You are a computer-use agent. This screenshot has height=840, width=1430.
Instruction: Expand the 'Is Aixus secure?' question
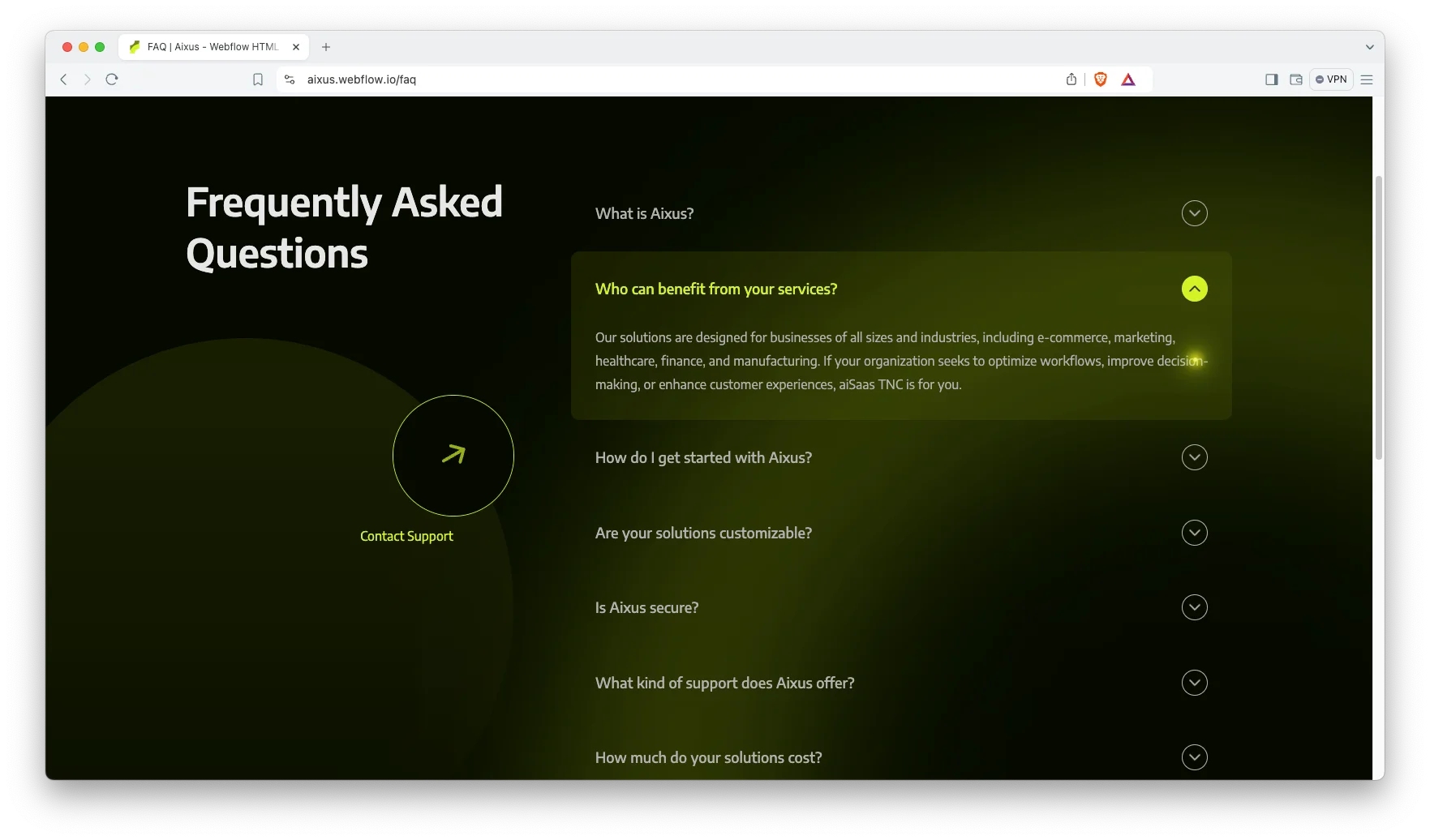(1194, 607)
